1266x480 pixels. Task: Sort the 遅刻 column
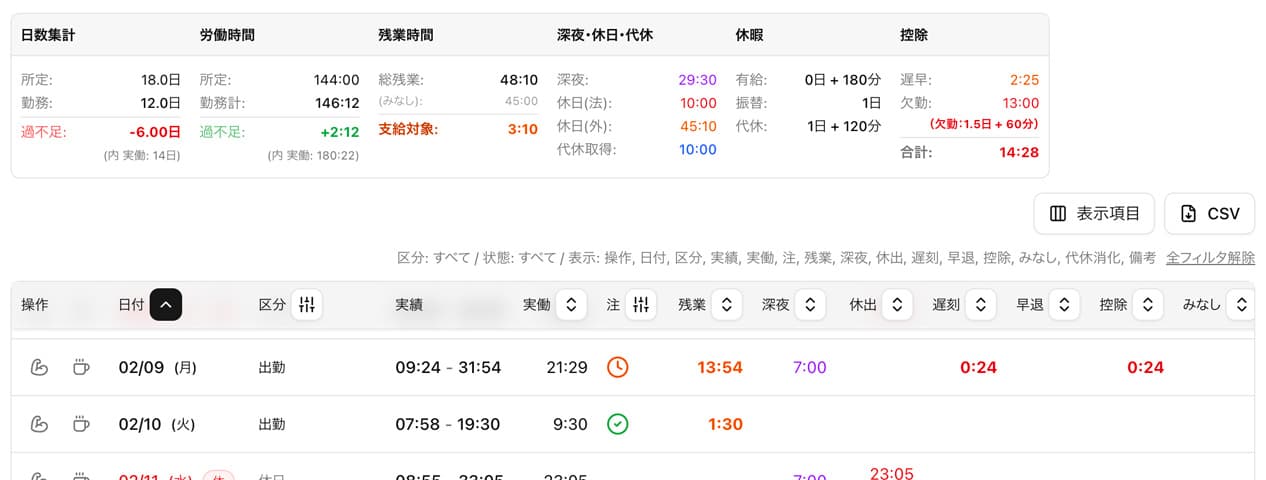pos(980,304)
